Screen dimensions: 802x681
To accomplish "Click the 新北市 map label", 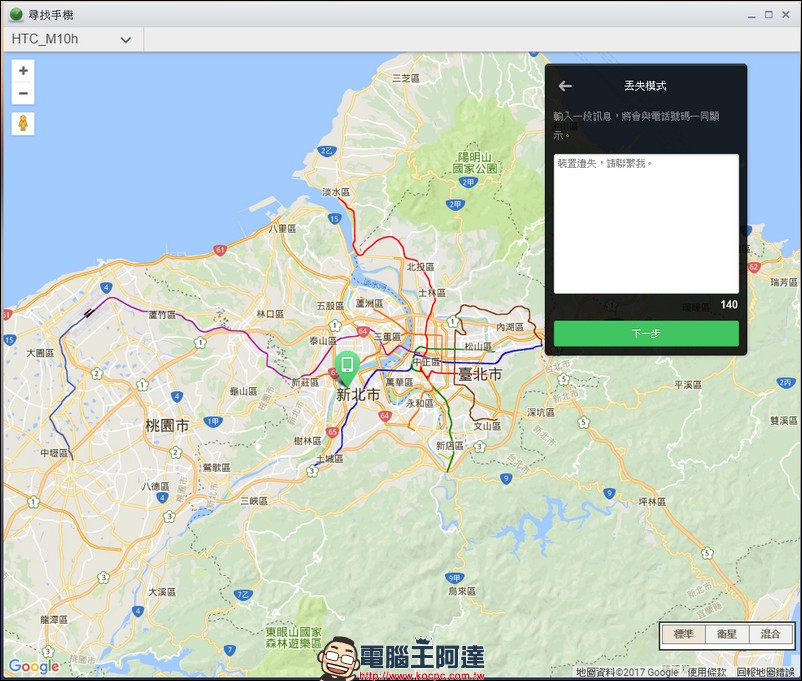I will 358,395.
